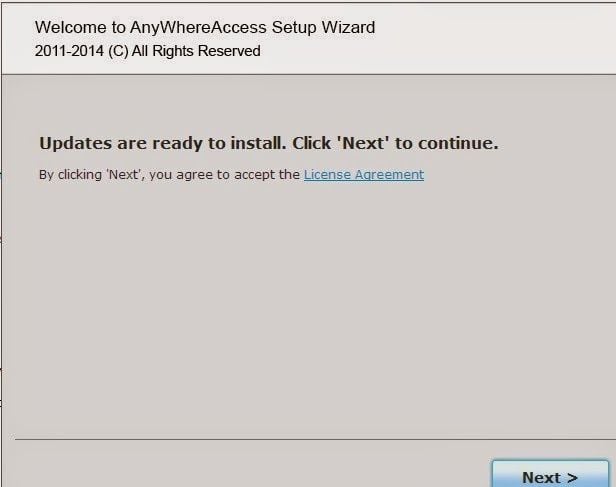Click the Next button to continue
The image size is (616, 487).
550,476
